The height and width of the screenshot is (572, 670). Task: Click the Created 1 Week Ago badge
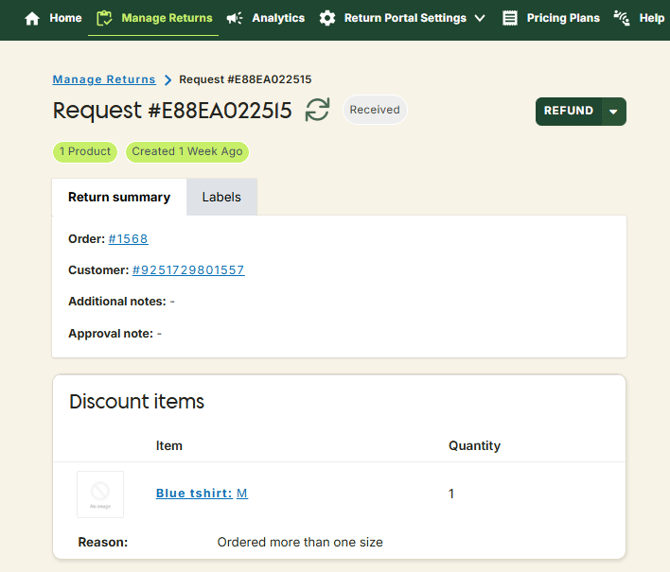(x=187, y=152)
